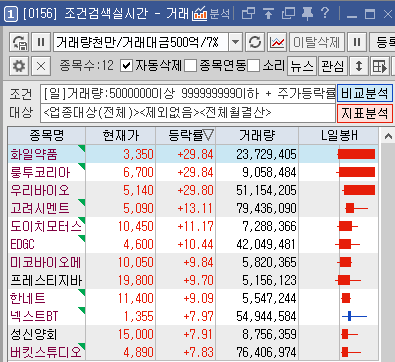Click the move-to-top arrow icon in title bar
This screenshot has width=395, height=362.
click(x=268, y=14)
